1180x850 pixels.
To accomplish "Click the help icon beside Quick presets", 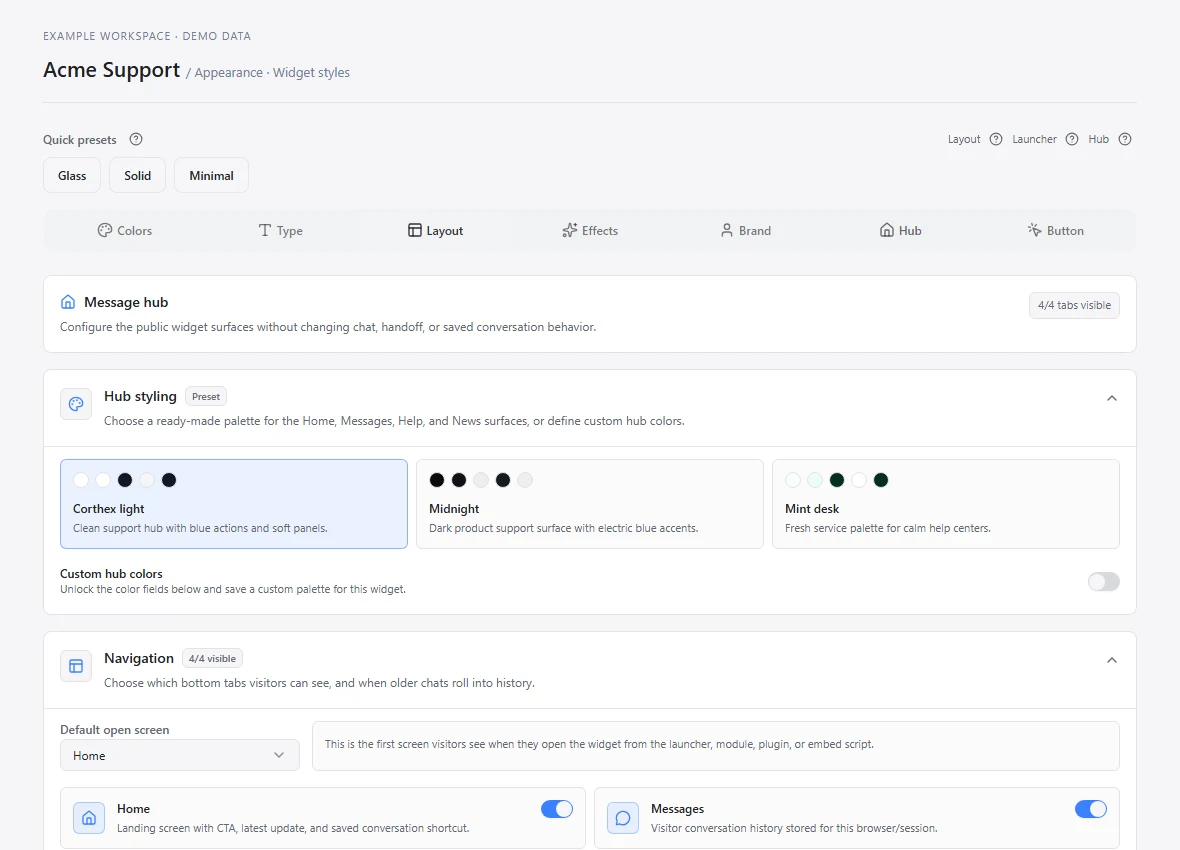I will (x=135, y=139).
